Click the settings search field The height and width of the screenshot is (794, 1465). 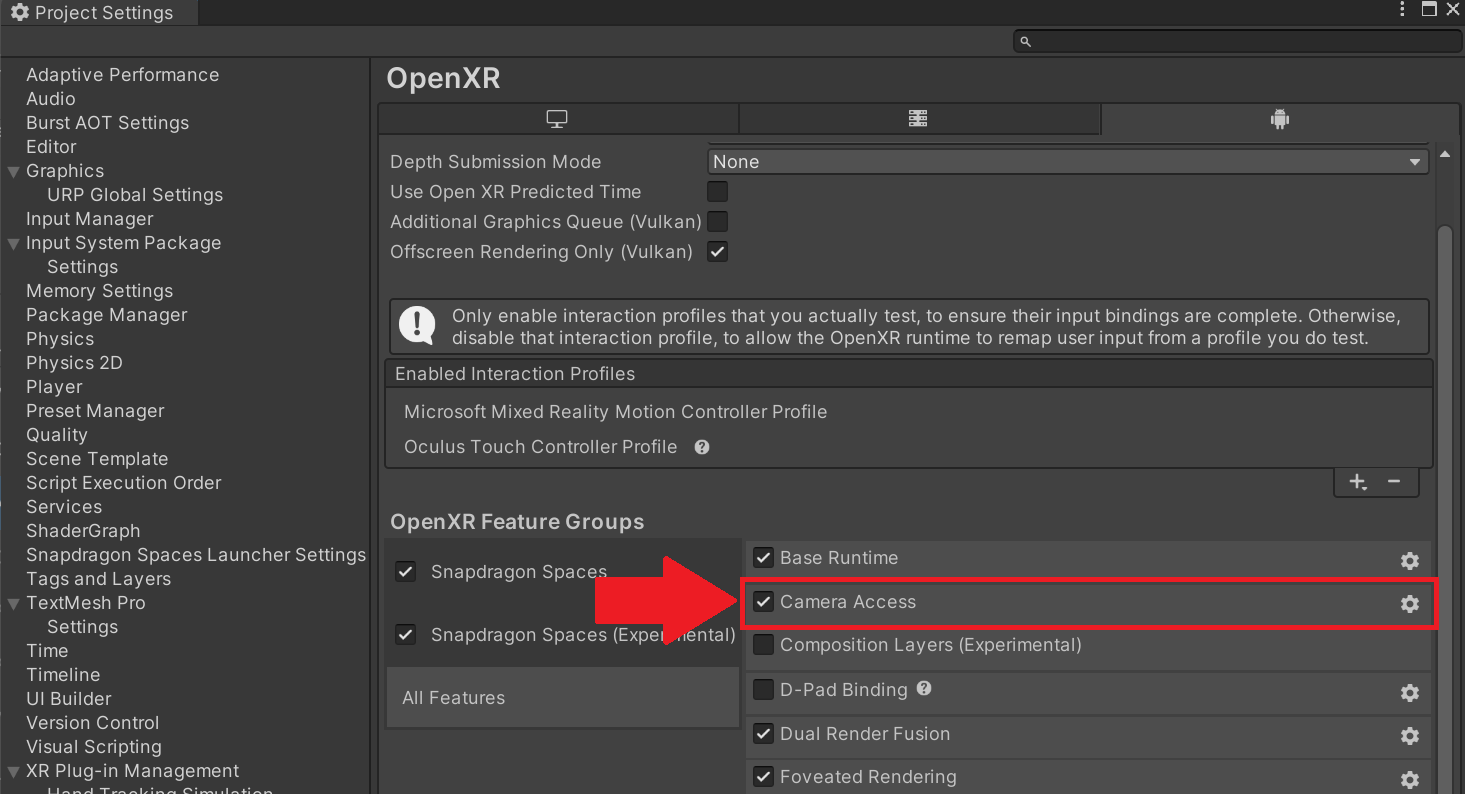tap(1238, 41)
